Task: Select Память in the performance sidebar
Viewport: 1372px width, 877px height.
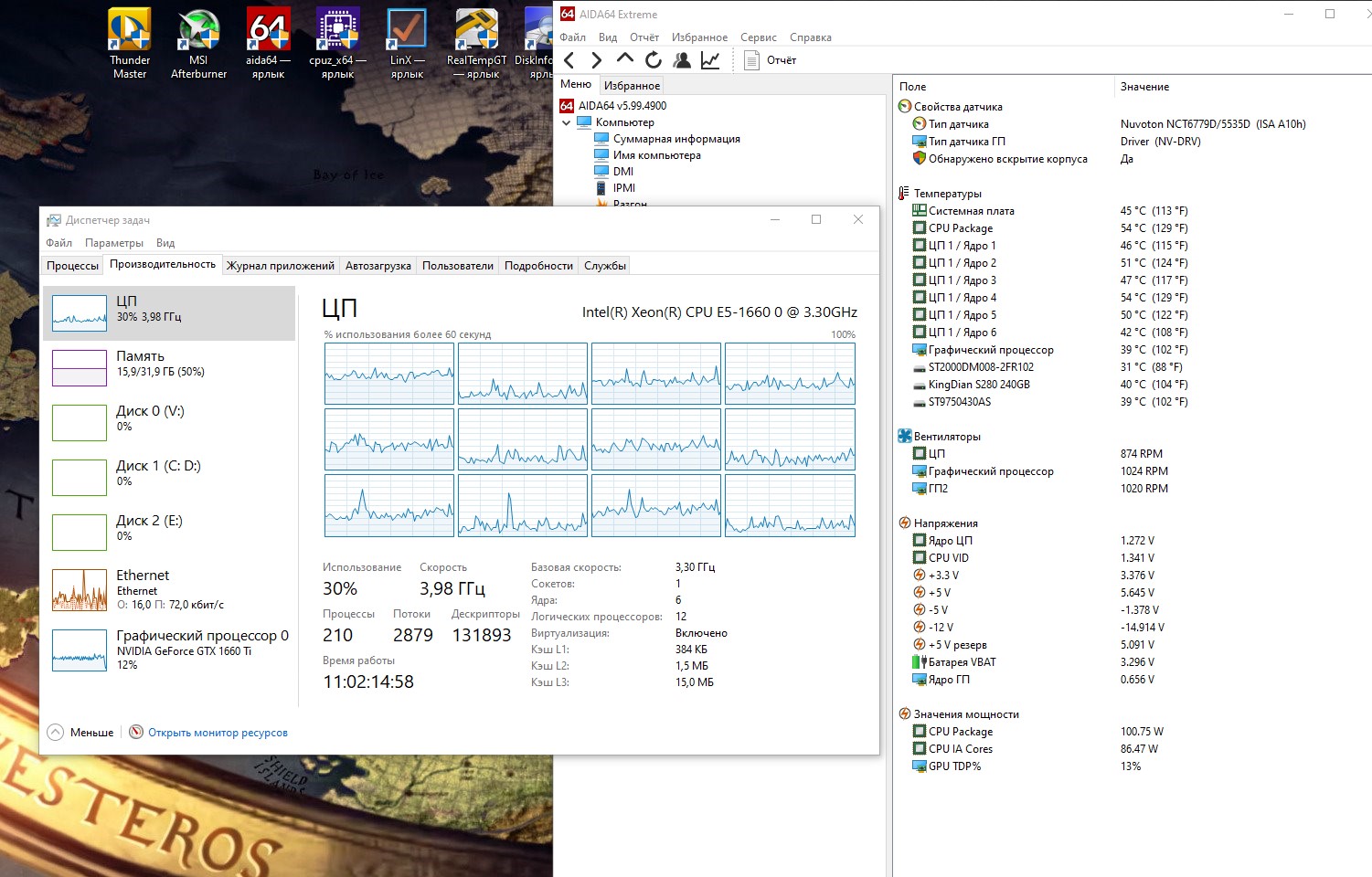Action: [169, 367]
